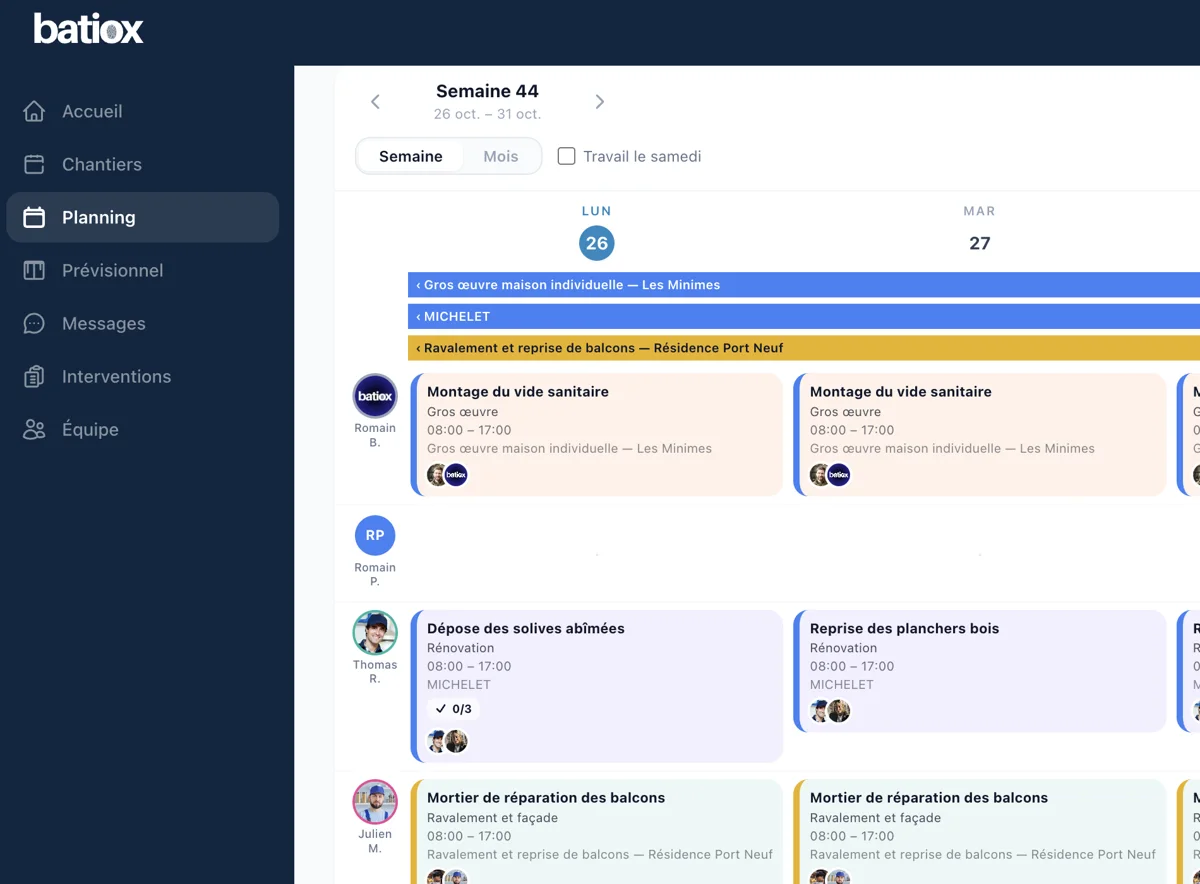Image resolution: width=1200 pixels, height=884 pixels.
Task: Open Monday's Montage du vide sanitaire card
Action: tap(597, 435)
